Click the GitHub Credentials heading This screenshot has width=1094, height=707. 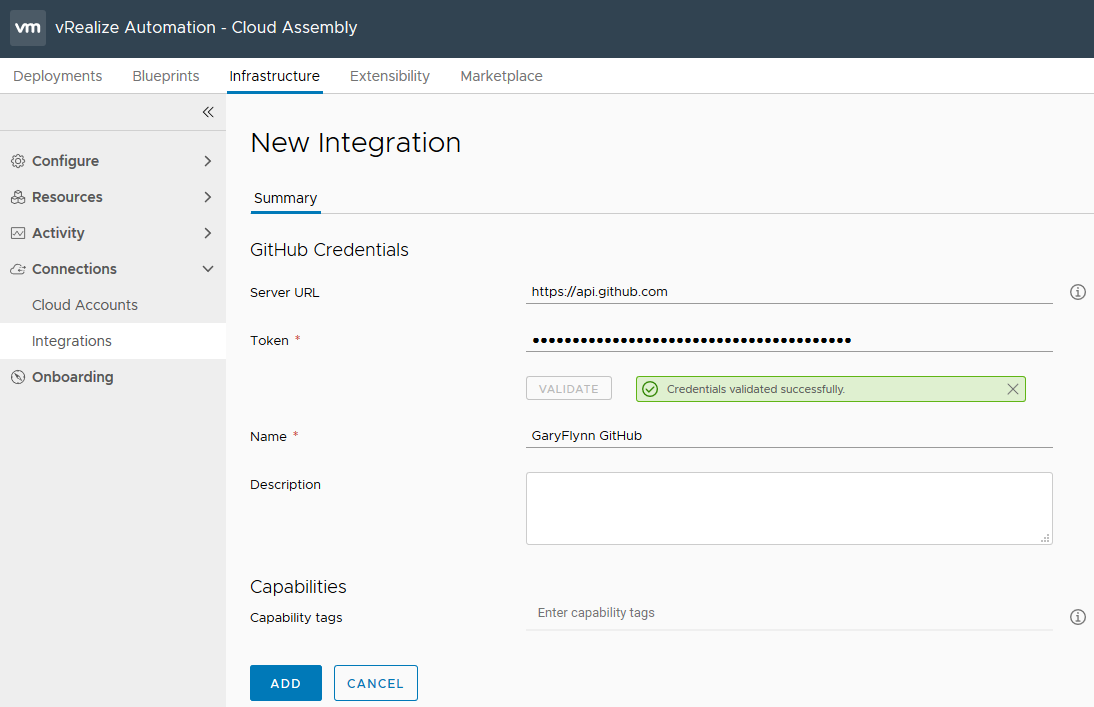pyautogui.click(x=329, y=250)
